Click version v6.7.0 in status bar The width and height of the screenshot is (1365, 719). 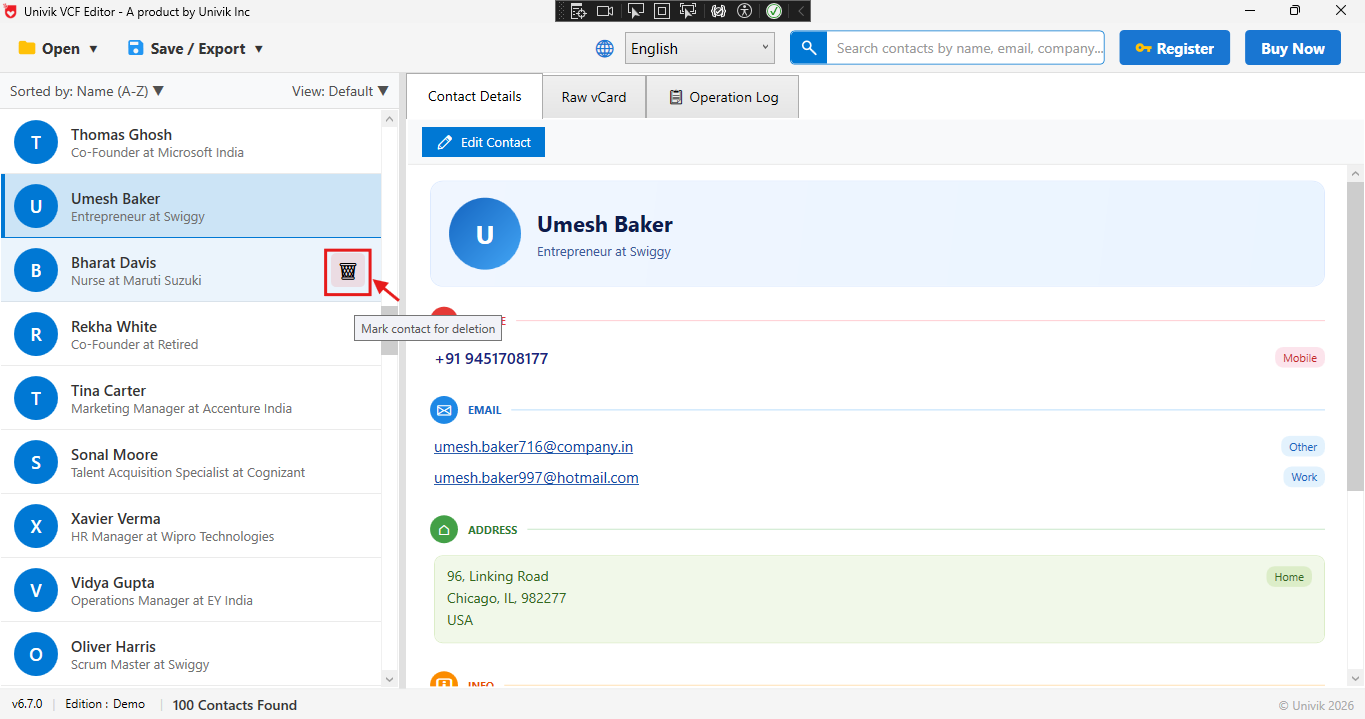pos(27,704)
